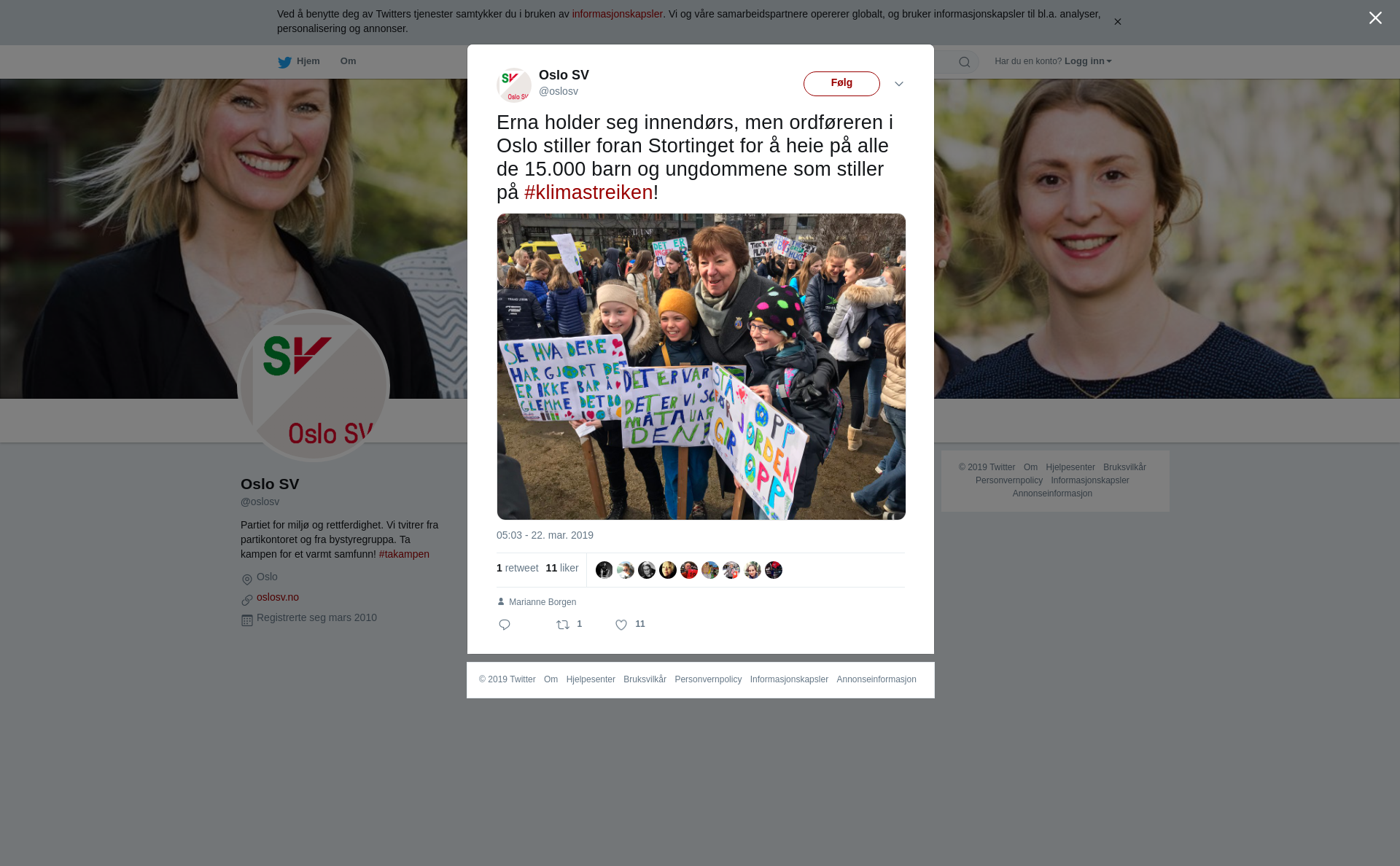Open the climate strike photo
The width and height of the screenshot is (1400, 866).
701,367
